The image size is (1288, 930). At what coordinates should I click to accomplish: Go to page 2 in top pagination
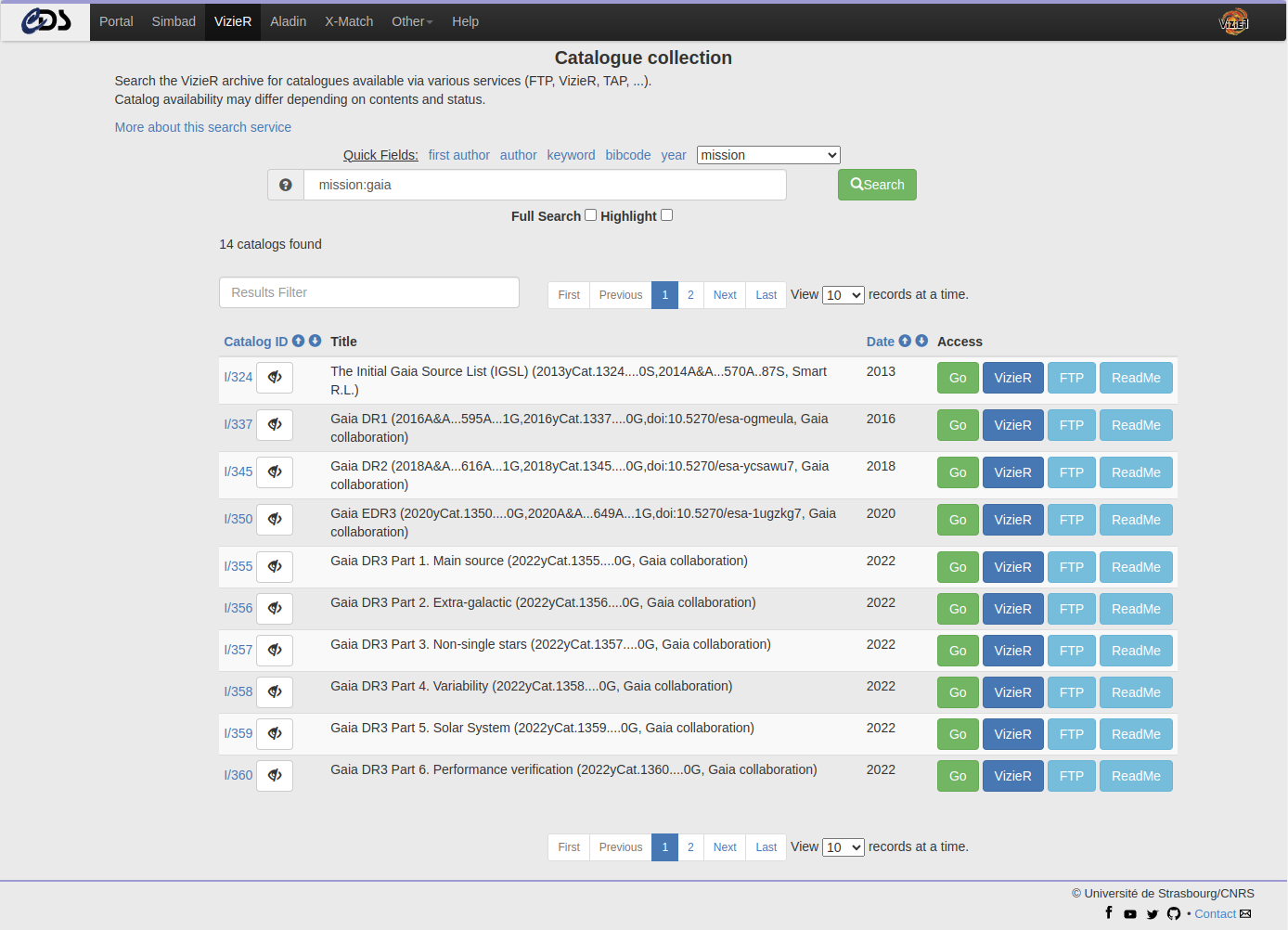[x=690, y=295]
